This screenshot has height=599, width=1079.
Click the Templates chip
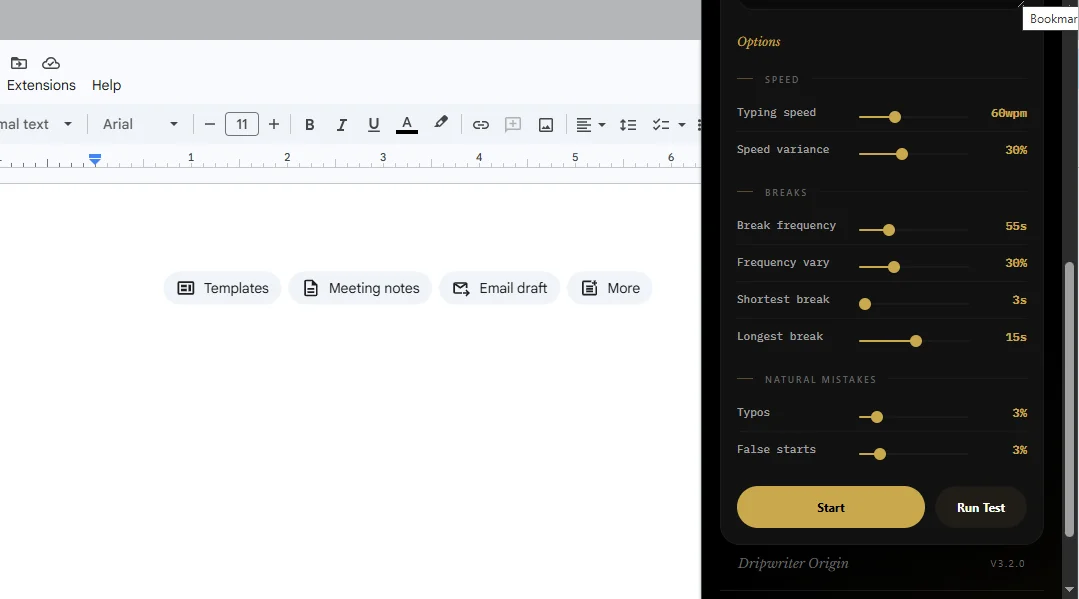coord(222,288)
